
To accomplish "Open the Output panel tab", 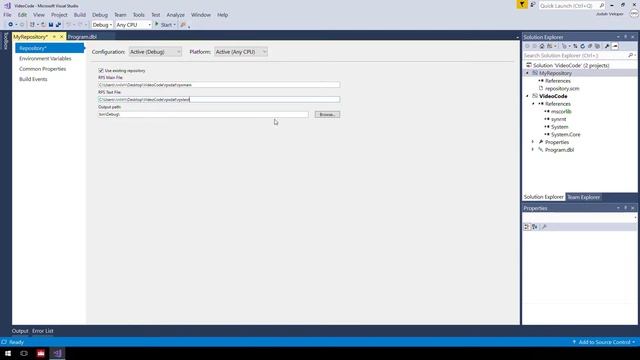I will (20, 331).
